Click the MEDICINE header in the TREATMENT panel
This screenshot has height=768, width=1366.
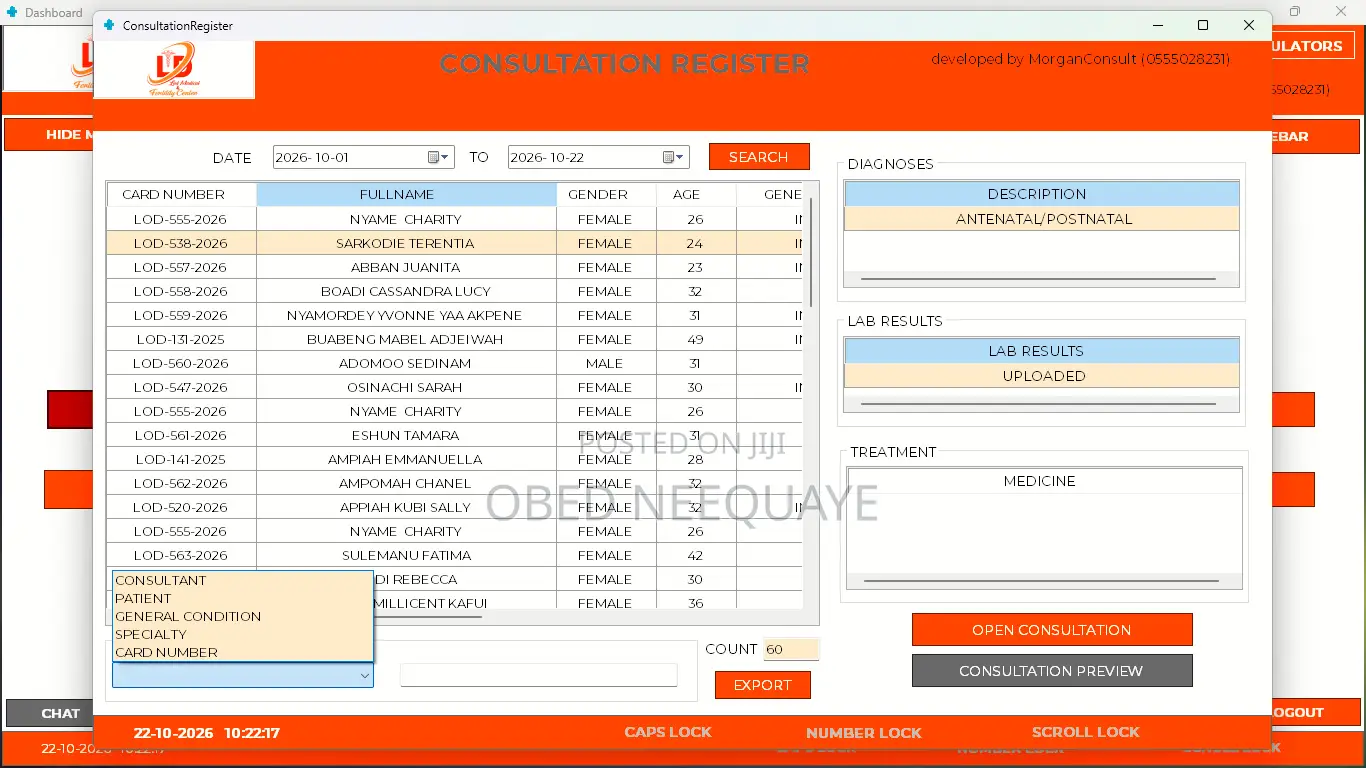coord(1044,481)
